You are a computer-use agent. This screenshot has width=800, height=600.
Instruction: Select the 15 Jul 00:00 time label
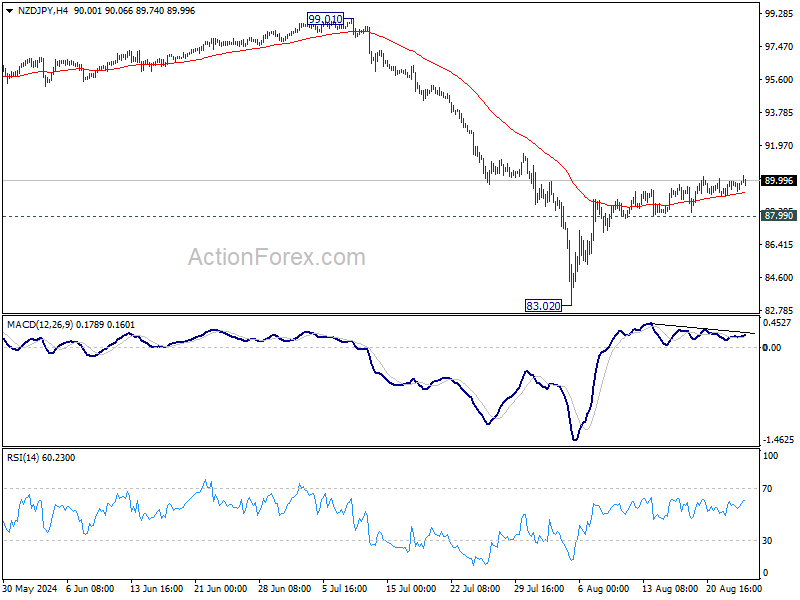click(x=412, y=589)
